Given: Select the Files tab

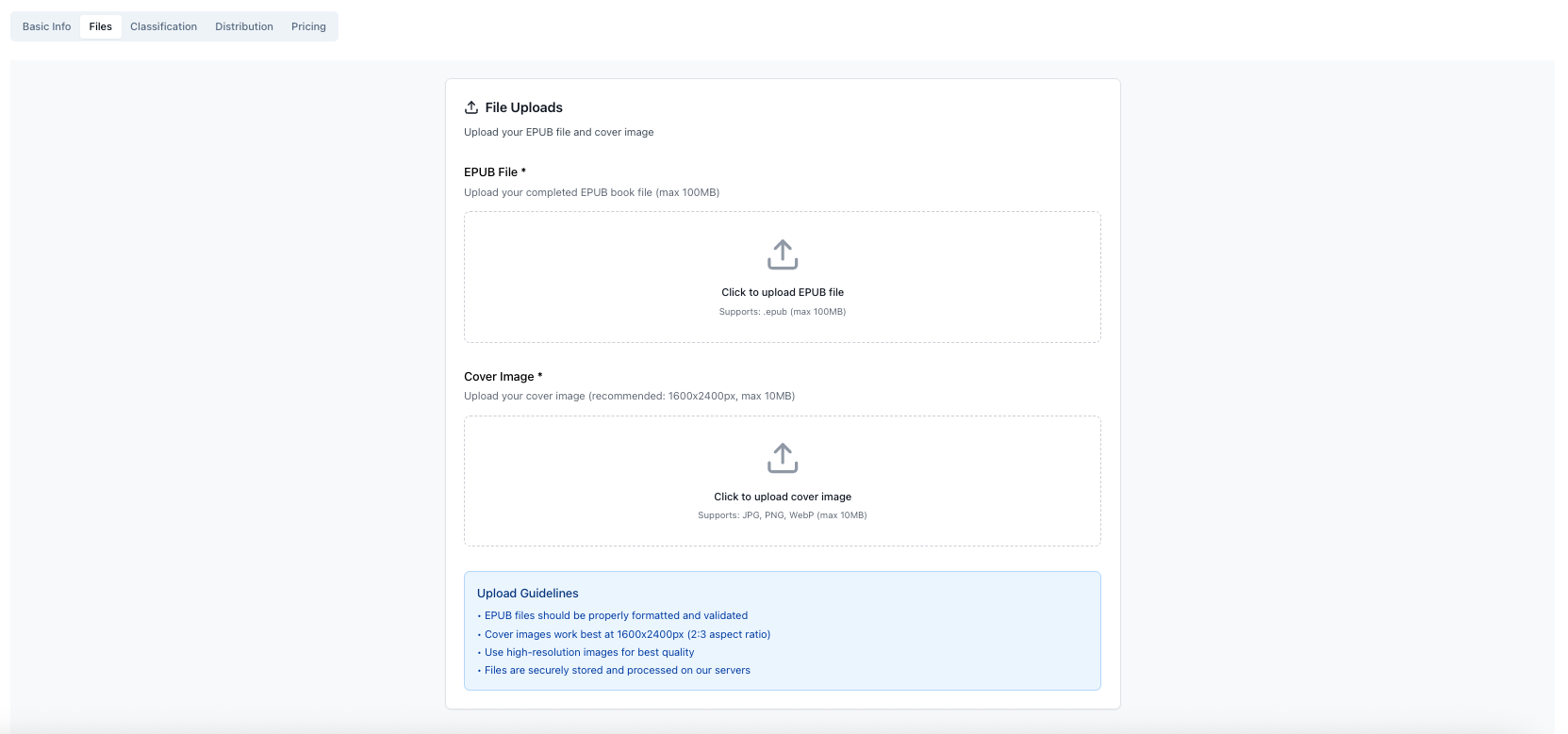Looking at the screenshot, I should pyautogui.click(x=100, y=26).
